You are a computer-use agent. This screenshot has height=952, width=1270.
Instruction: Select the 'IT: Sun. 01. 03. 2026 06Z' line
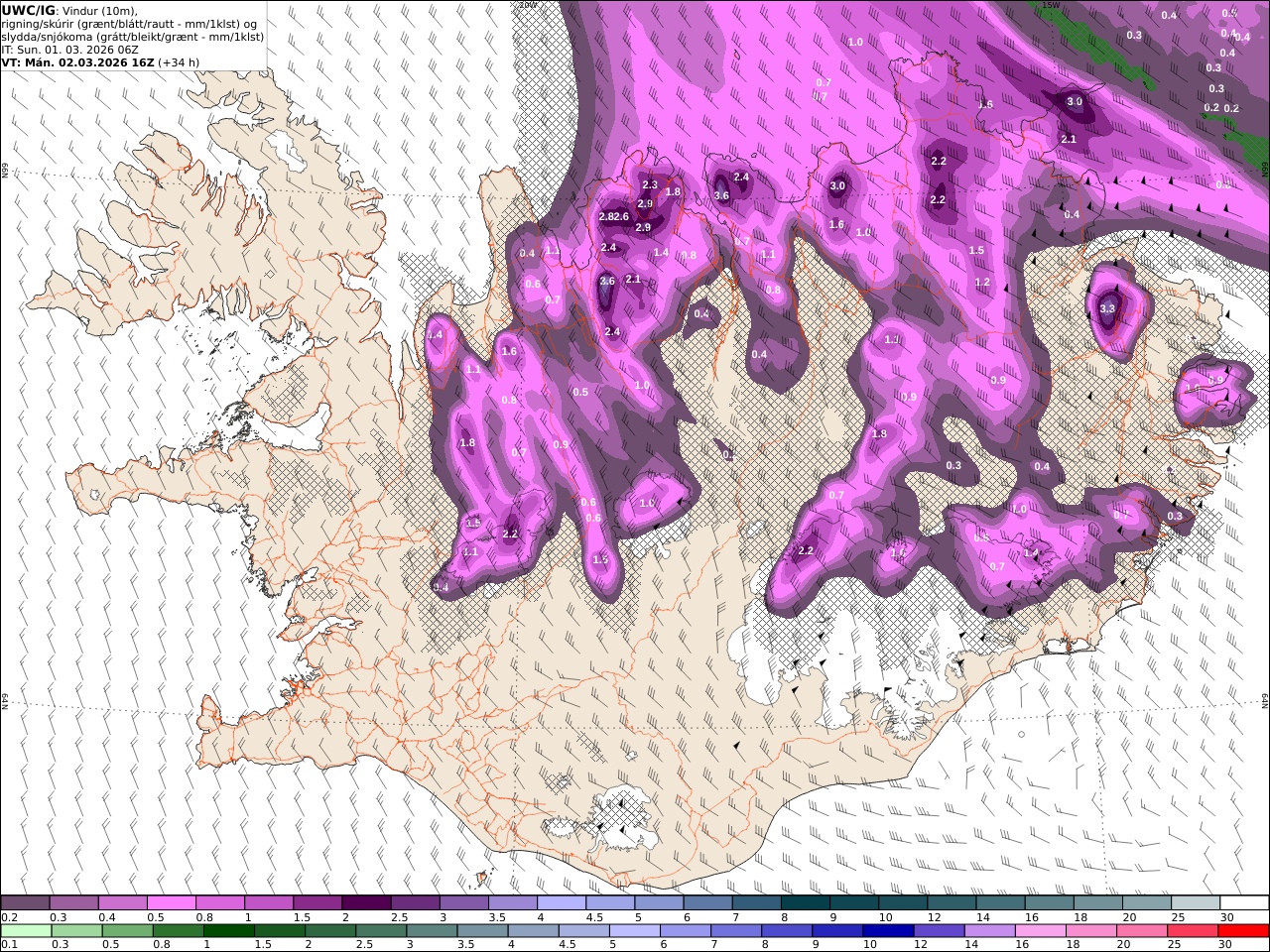click(70, 49)
